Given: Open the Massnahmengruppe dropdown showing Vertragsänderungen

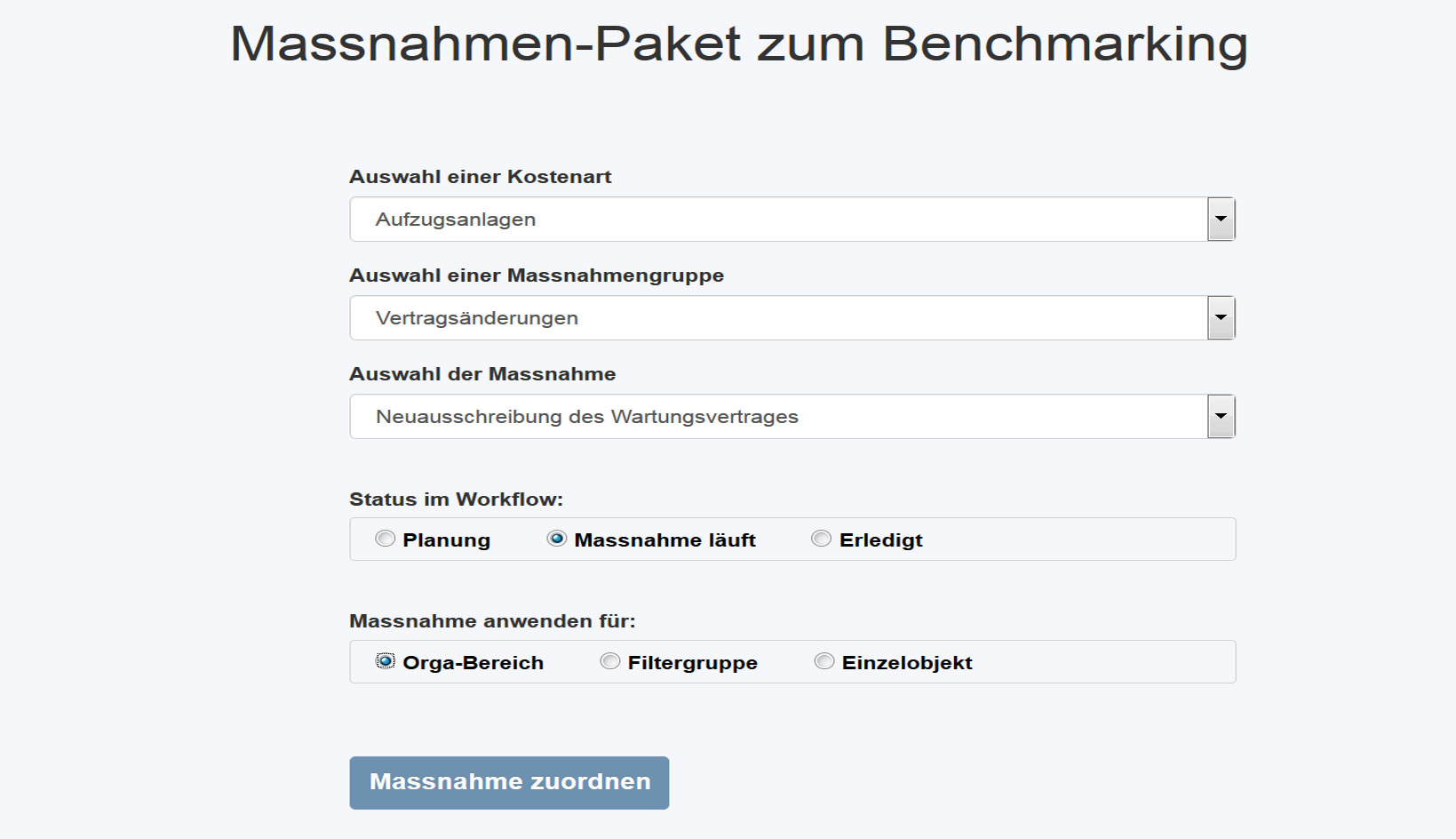Looking at the screenshot, I should click(x=792, y=318).
